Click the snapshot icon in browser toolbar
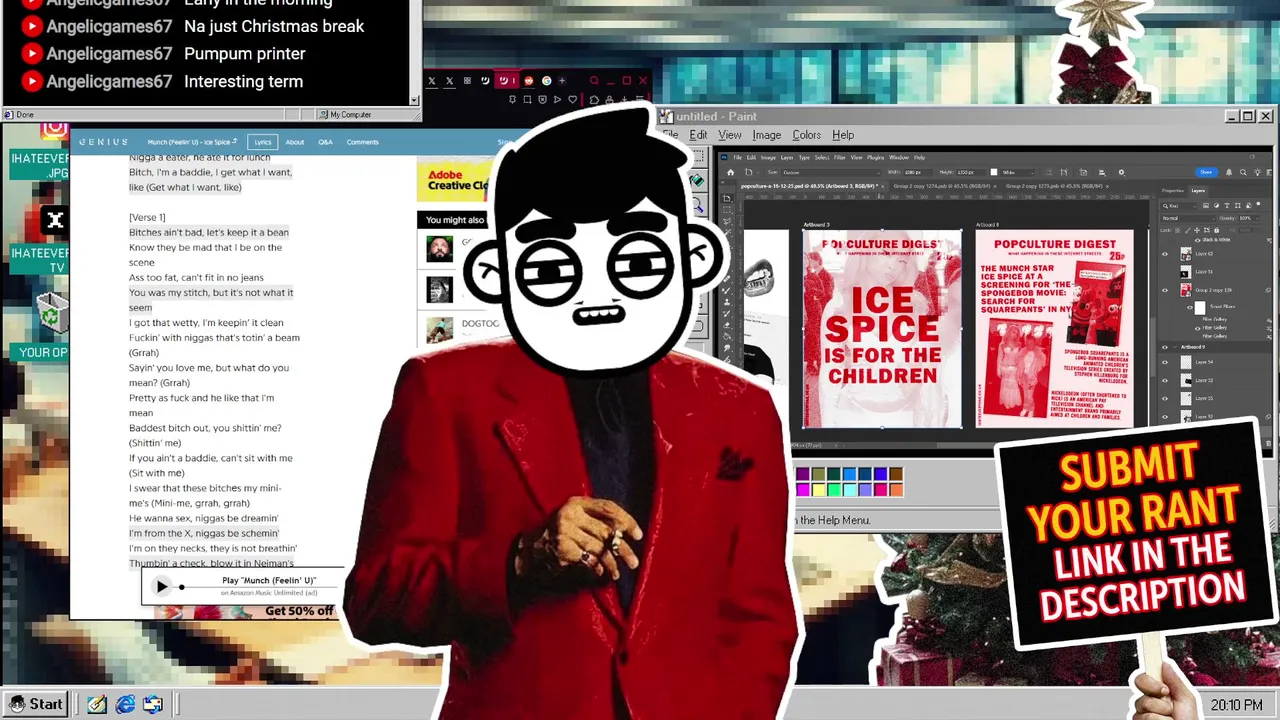The width and height of the screenshot is (1280, 720). point(527,100)
